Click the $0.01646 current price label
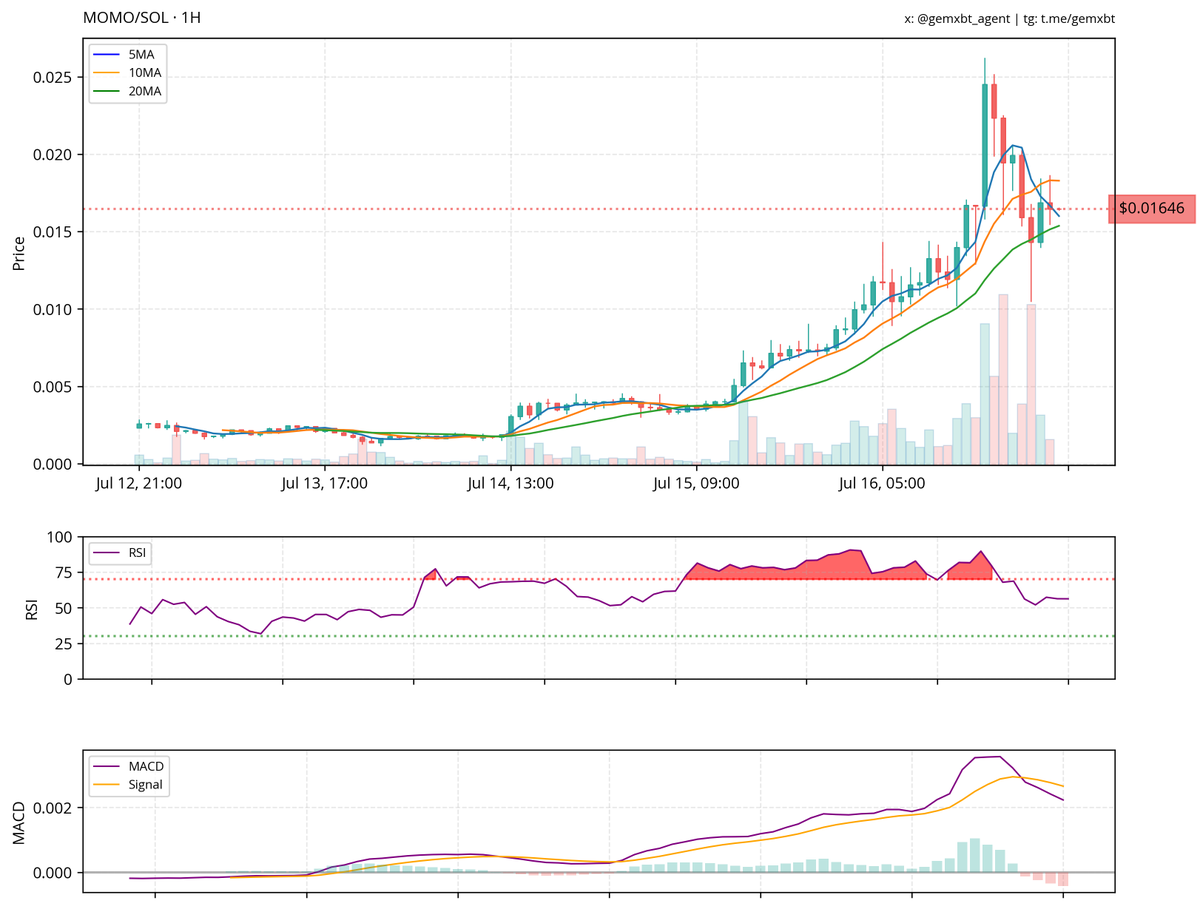 coord(1152,209)
